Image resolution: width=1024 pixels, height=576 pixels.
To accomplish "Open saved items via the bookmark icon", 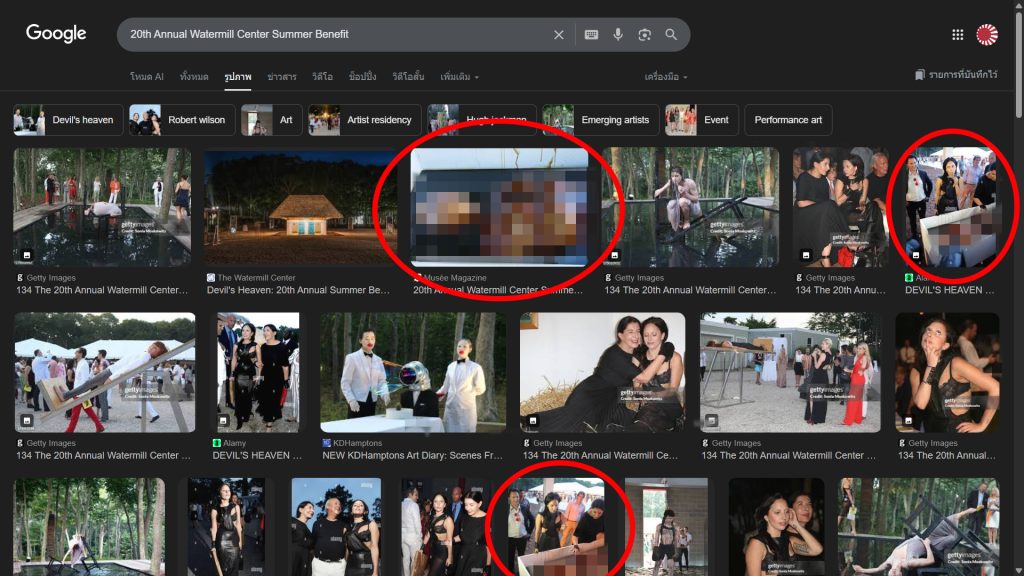I will click(x=920, y=75).
